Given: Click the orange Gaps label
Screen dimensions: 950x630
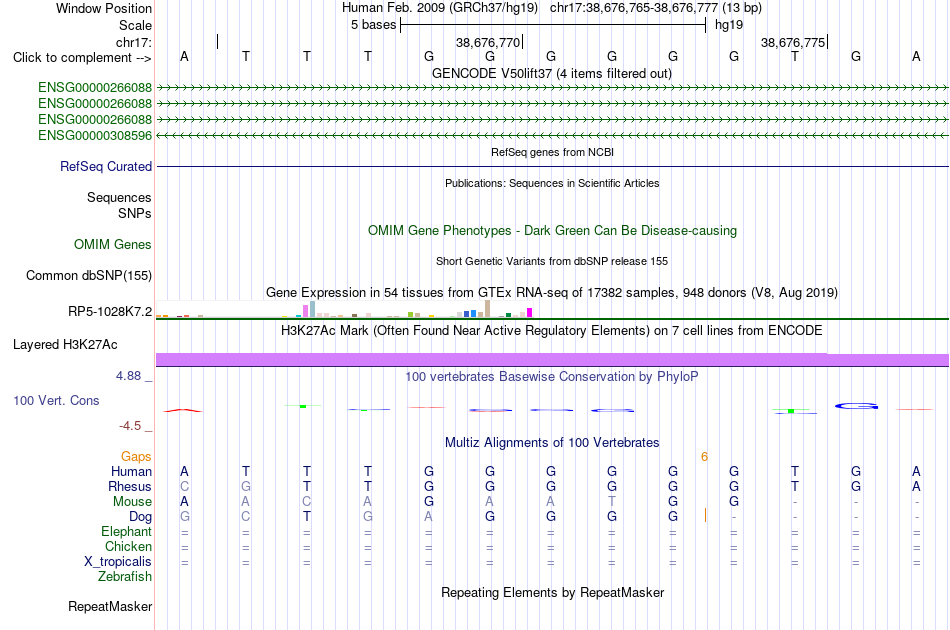Looking at the screenshot, I should click(x=136, y=457).
